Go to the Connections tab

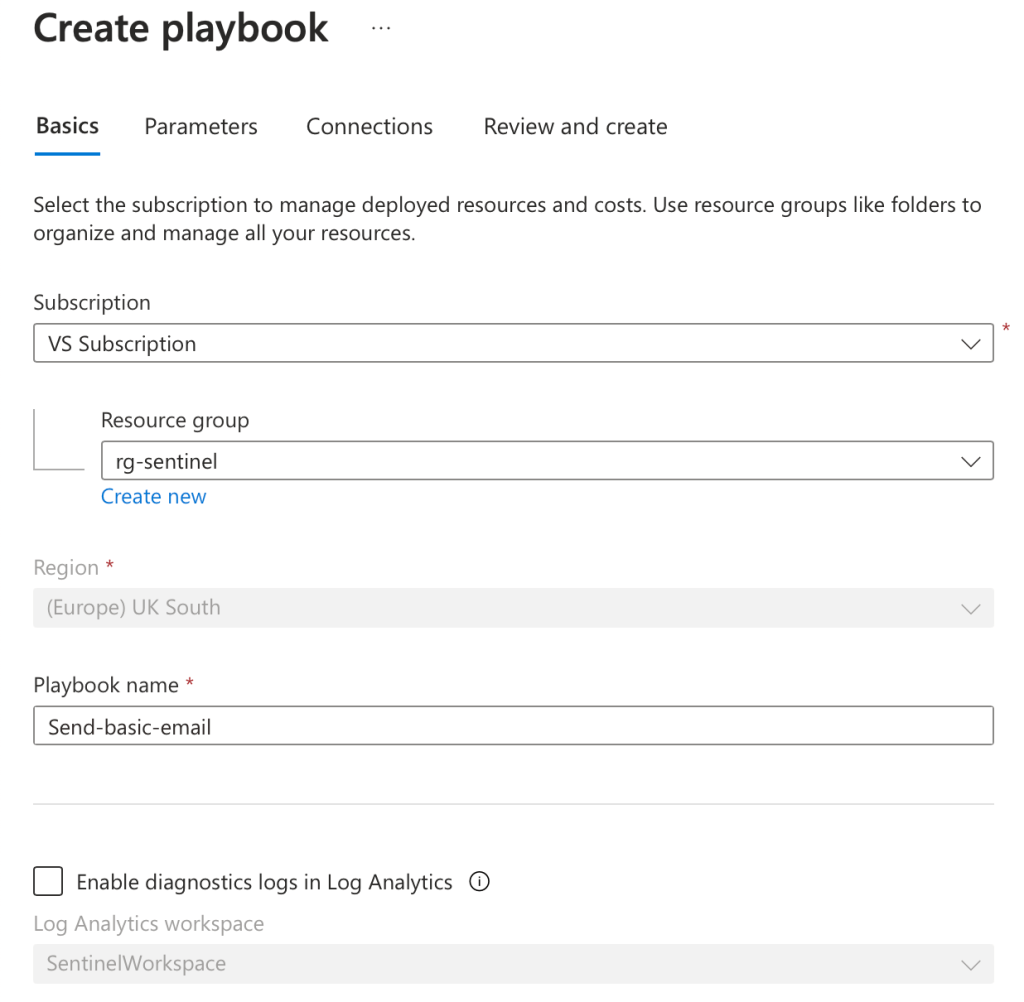pos(369,127)
